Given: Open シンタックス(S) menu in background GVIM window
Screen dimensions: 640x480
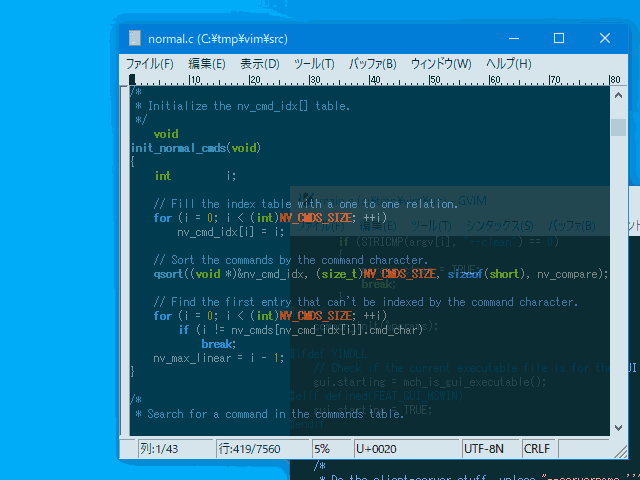Looking at the screenshot, I should click(x=500, y=225).
